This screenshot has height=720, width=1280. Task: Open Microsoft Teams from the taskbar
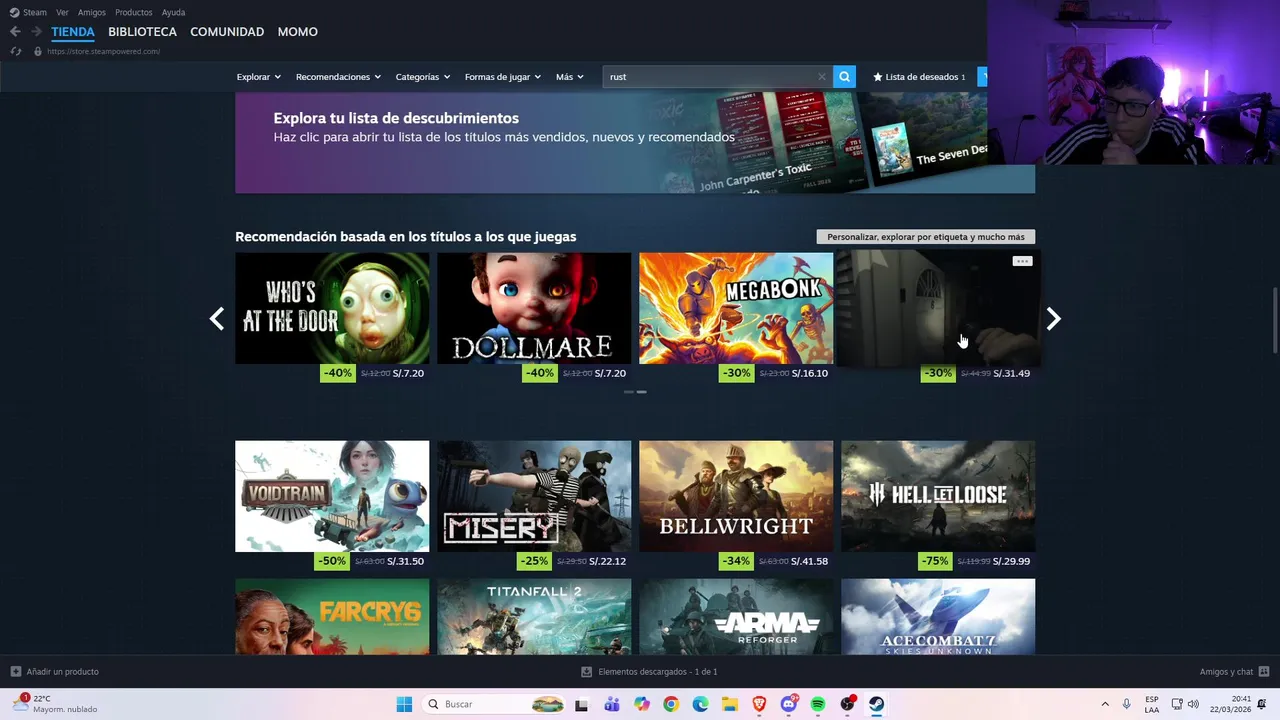pos(612,704)
